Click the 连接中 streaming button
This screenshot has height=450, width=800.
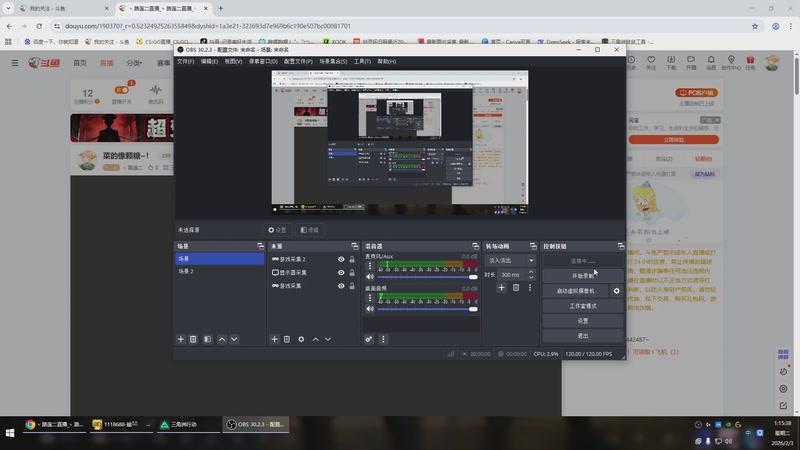pyautogui.click(x=583, y=261)
